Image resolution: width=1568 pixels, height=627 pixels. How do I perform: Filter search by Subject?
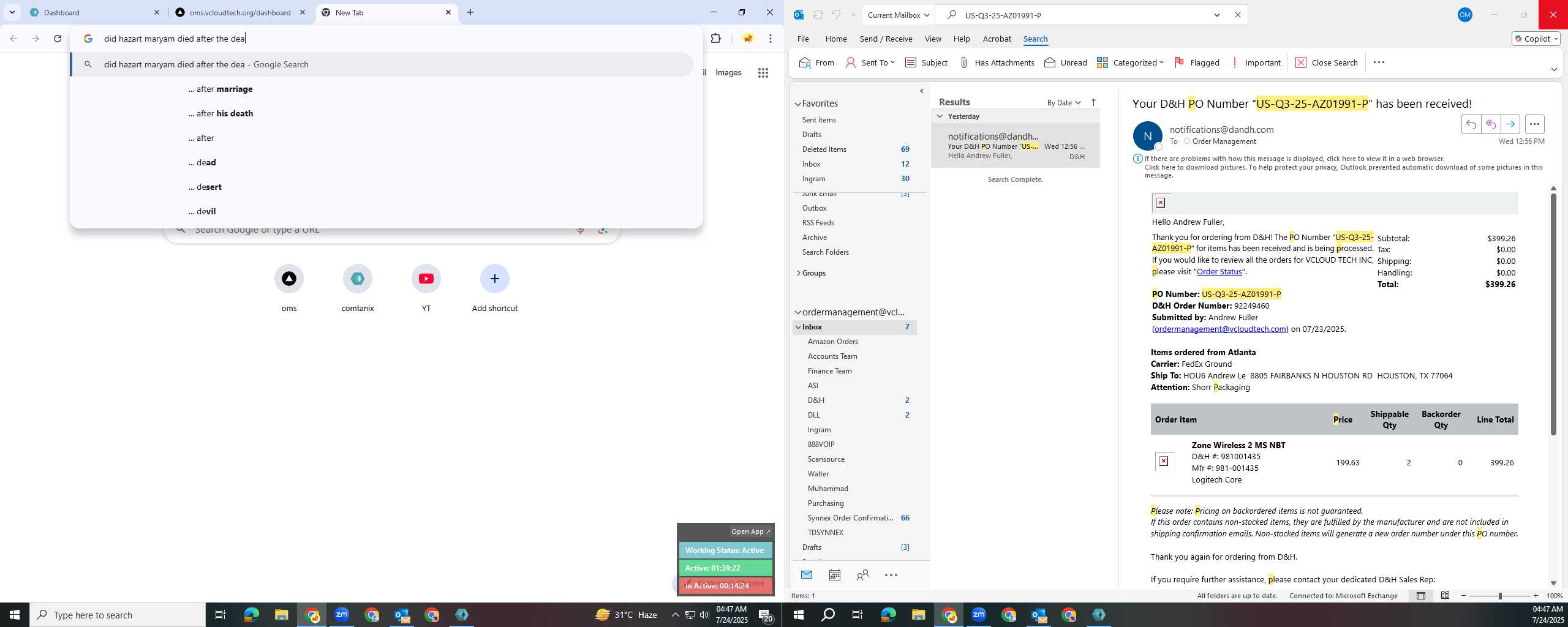pyautogui.click(x=926, y=62)
